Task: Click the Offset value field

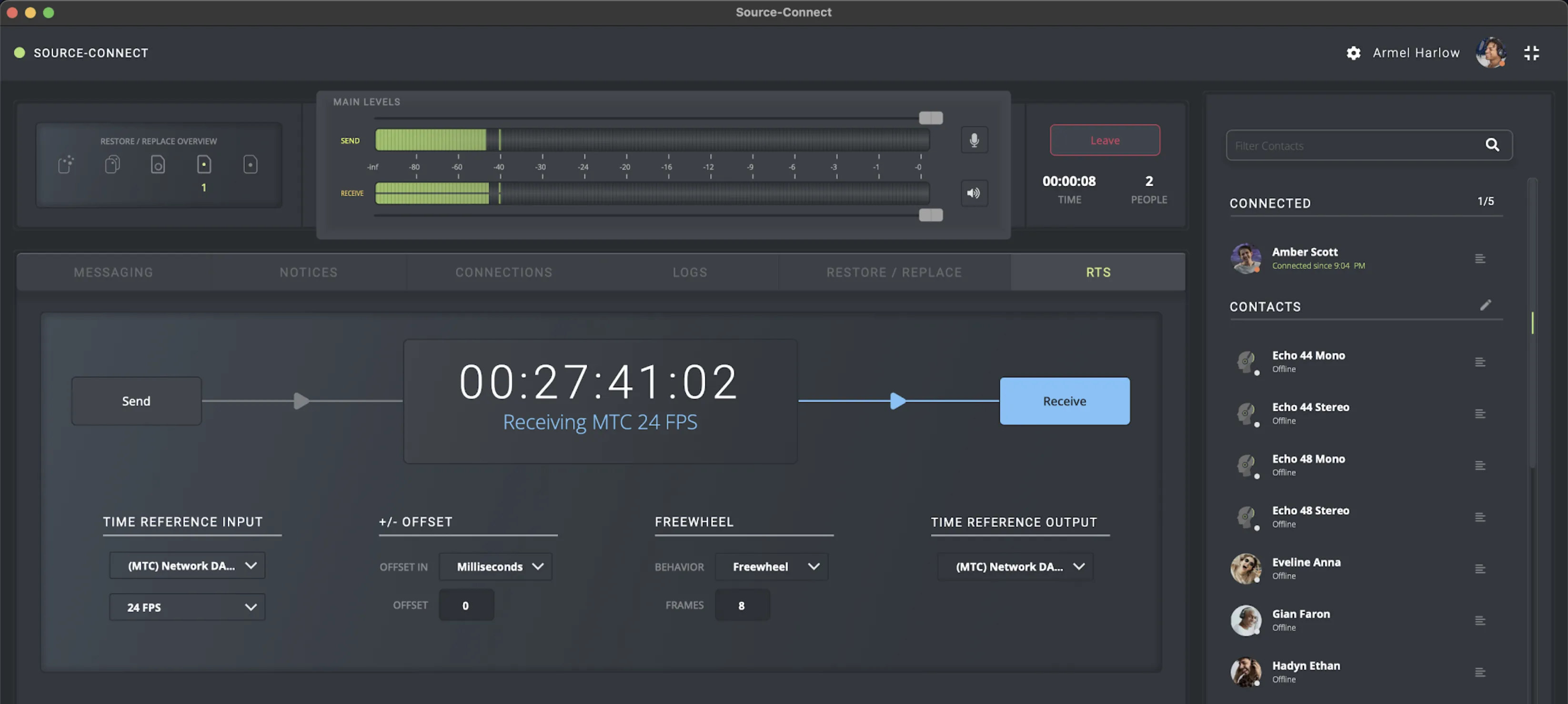Action: 466,605
